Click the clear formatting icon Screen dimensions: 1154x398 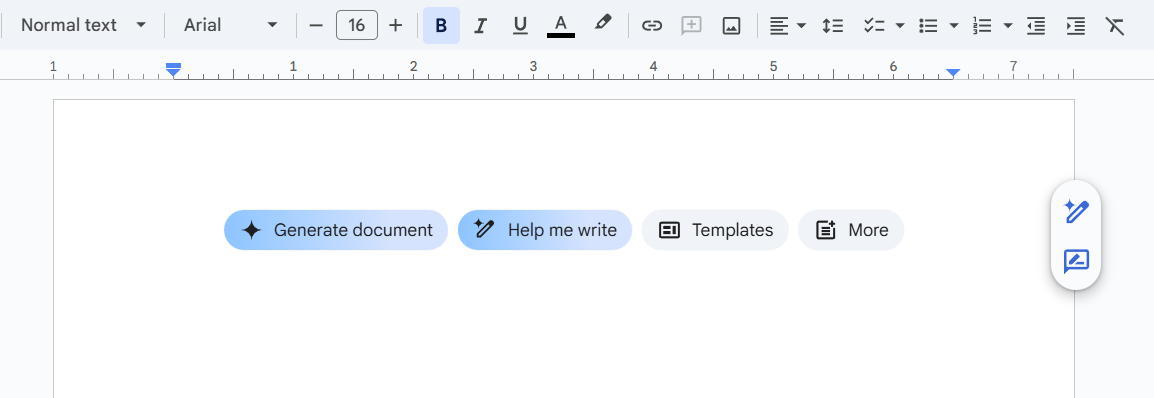click(1115, 26)
